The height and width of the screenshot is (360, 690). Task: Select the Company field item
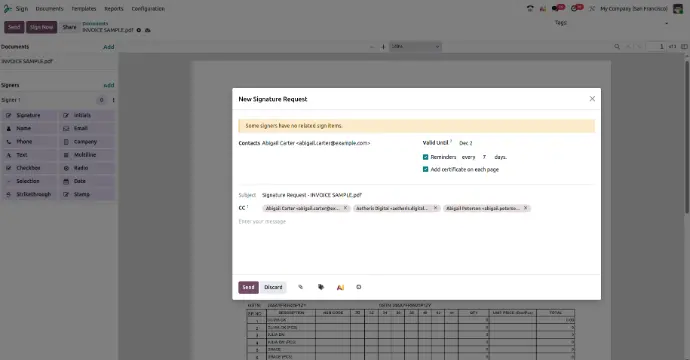coord(87,142)
